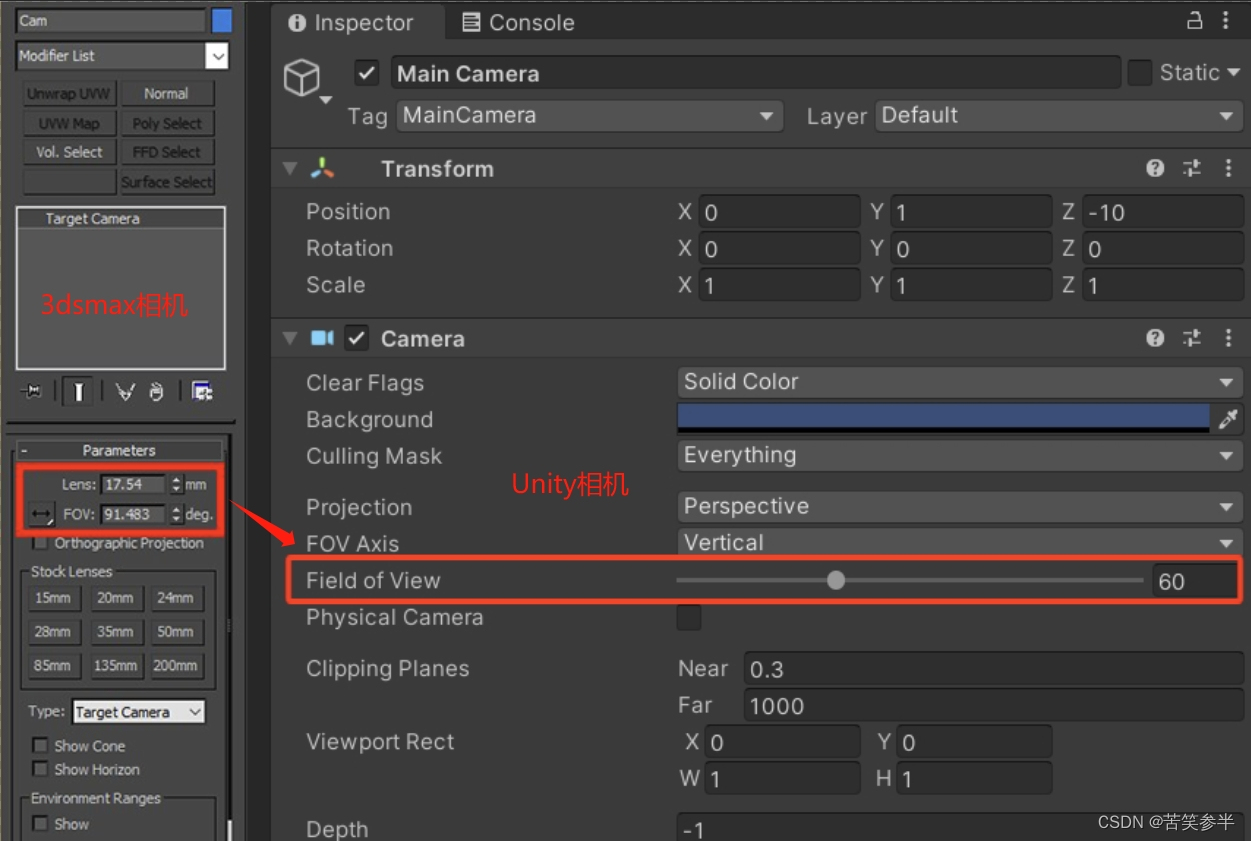Open the Modifier List dropdown
This screenshot has width=1251, height=841.
tap(123, 56)
